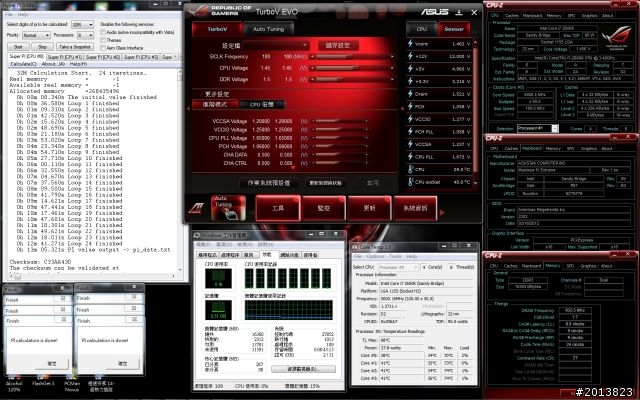Click the right arrow of DDR Voltage slider
The width and height of the screenshot is (640, 400).
(x=393, y=80)
